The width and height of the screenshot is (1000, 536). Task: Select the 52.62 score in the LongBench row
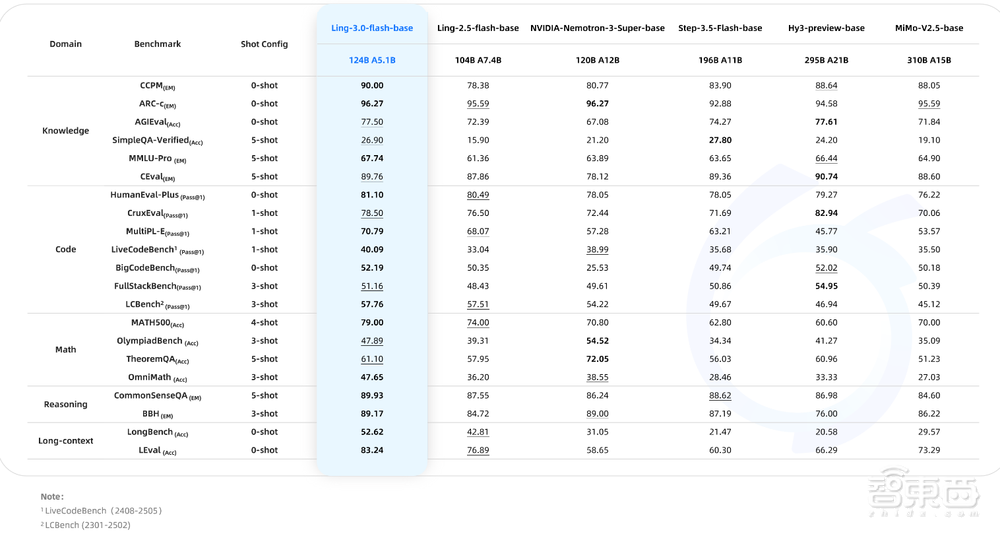pyautogui.click(x=372, y=432)
